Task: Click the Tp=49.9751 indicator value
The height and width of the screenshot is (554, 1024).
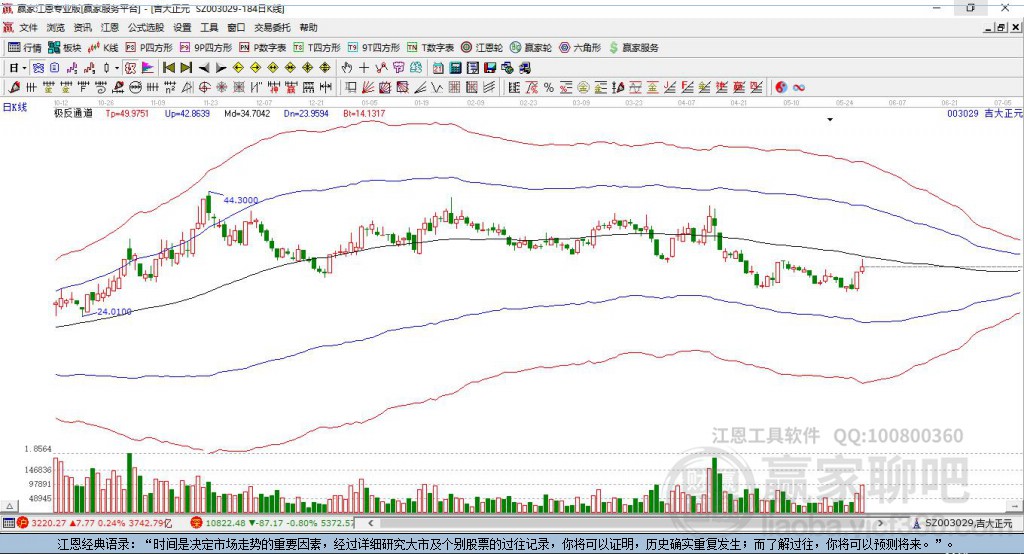Action: click(x=127, y=113)
